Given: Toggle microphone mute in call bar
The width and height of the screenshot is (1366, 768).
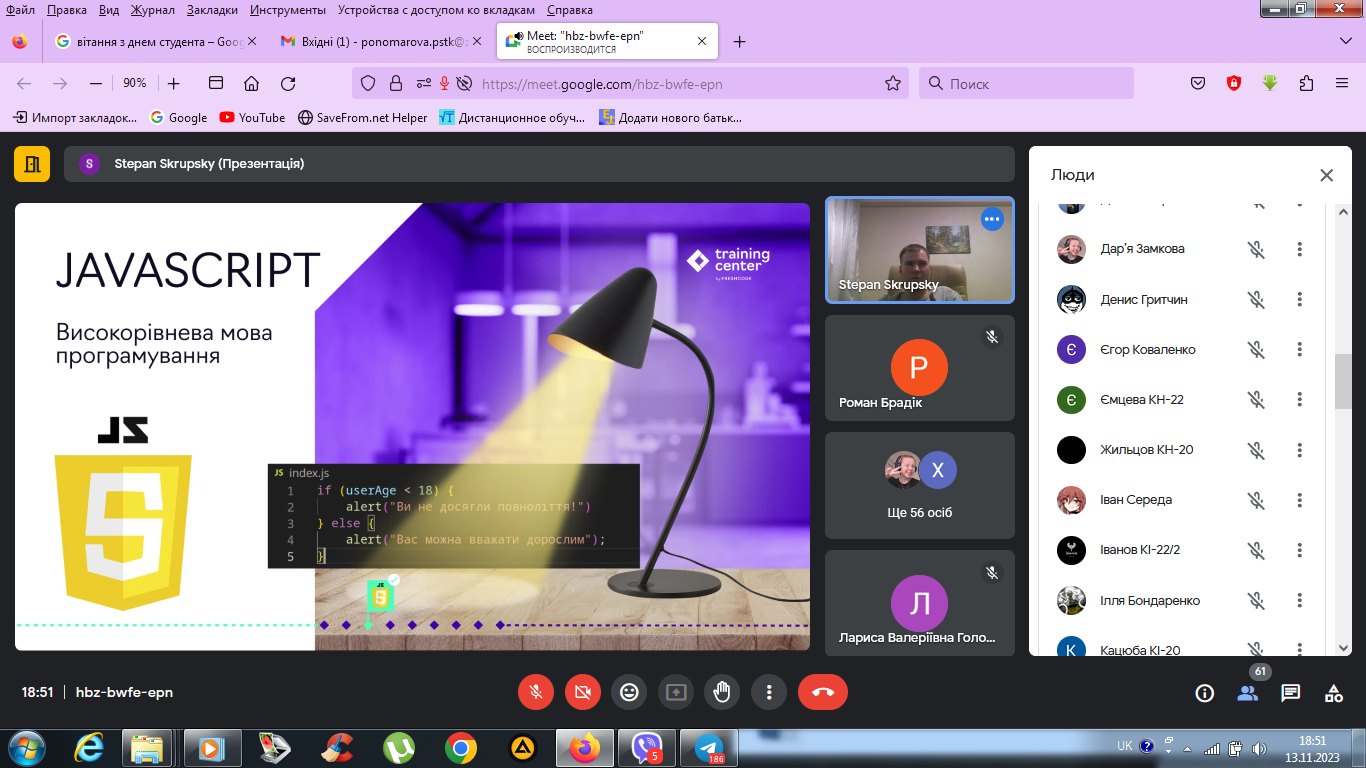Looking at the screenshot, I should (536, 692).
